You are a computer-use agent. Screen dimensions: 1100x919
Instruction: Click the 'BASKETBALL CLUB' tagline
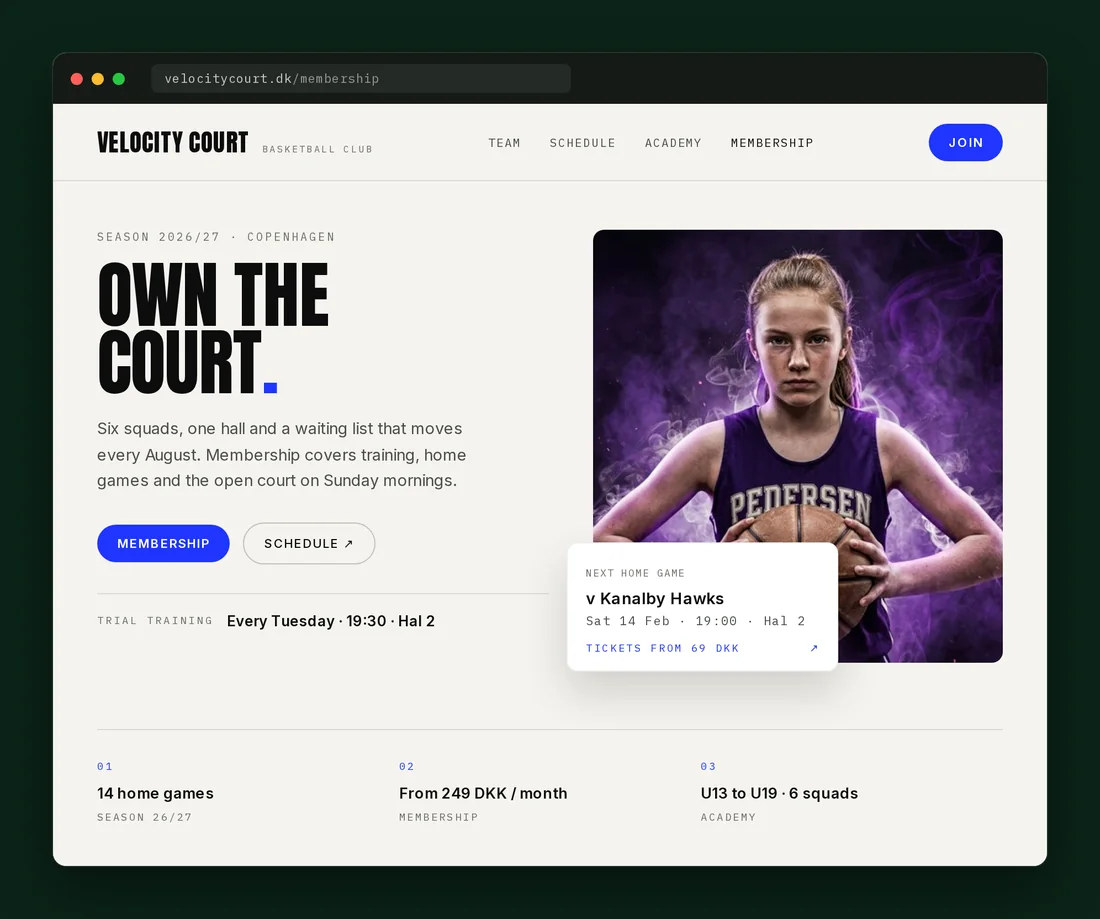(x=317, y=149)
